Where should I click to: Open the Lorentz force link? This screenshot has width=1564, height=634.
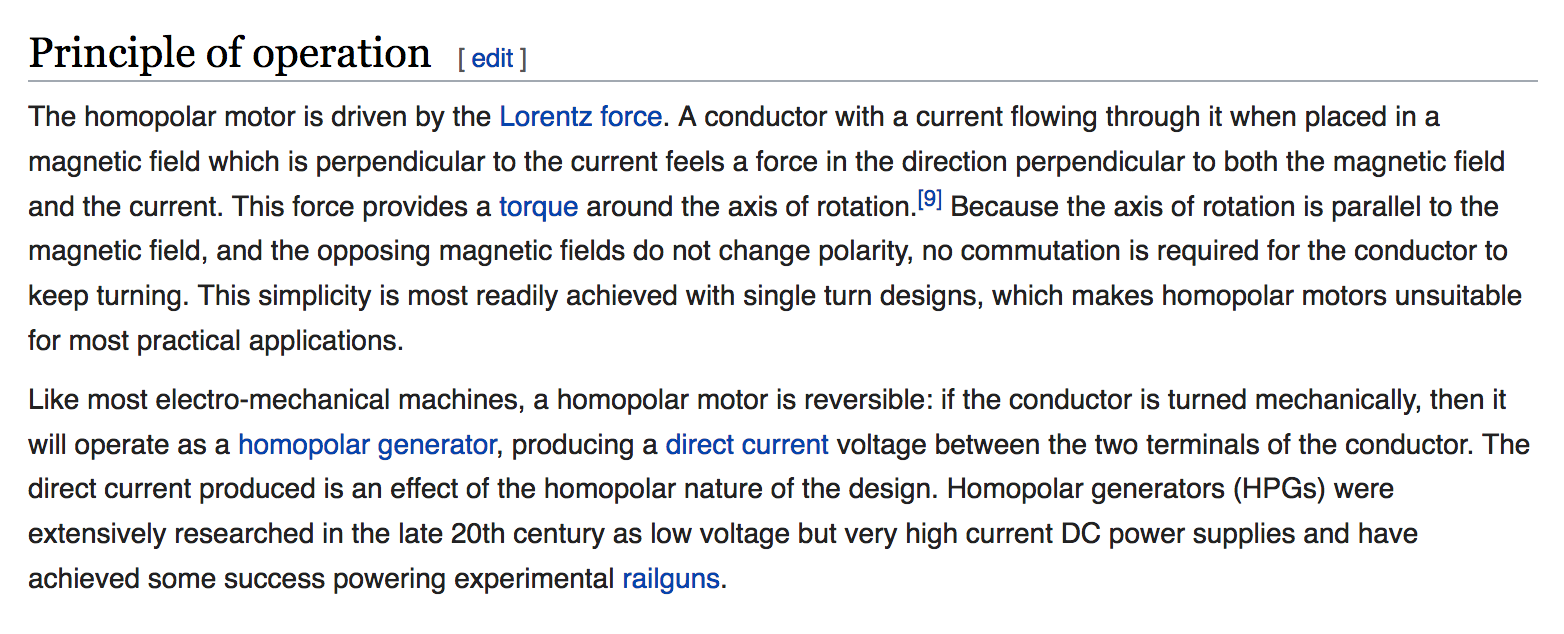click(580, 117)
